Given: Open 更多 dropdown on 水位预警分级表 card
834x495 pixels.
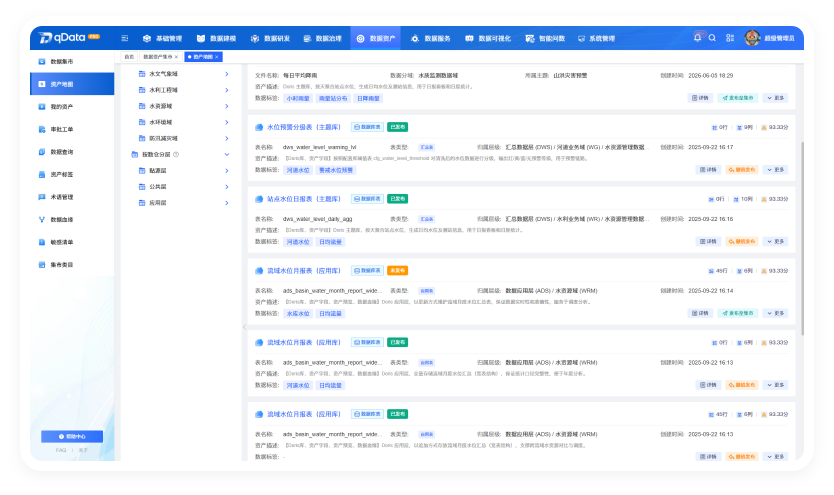Looking at the screenshot, I should tap(775, 170).
